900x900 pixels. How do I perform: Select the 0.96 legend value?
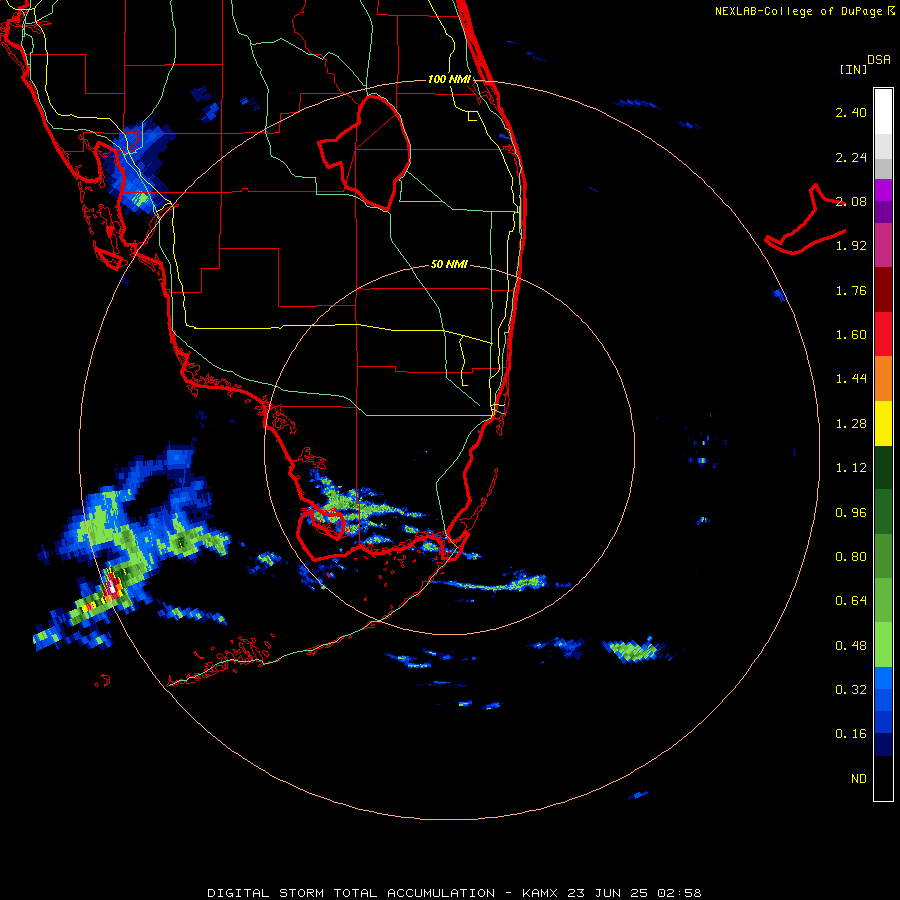tap(851, 513)
